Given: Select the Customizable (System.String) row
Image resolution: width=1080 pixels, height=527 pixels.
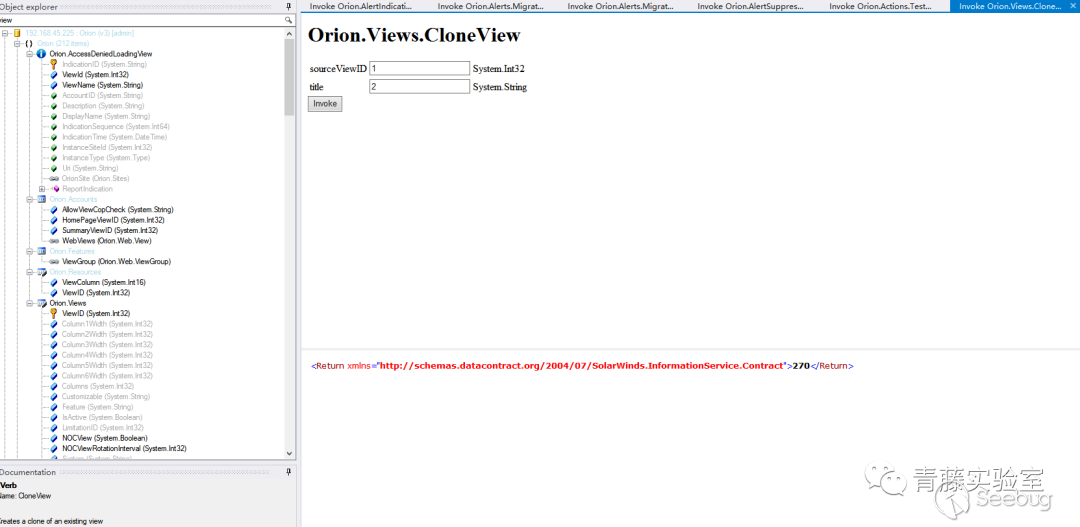Looking at the screenshot, I should 105,397.
